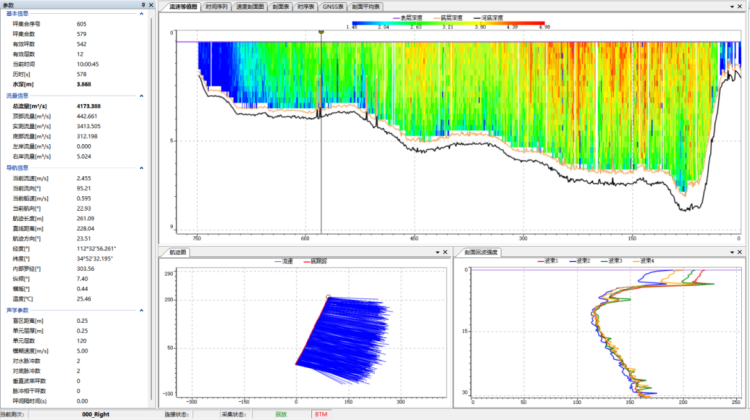Toggle the 流速 legend entry in track chart
Screen dimensions: 750x420
pyautogui.click(x=284, y=261)
